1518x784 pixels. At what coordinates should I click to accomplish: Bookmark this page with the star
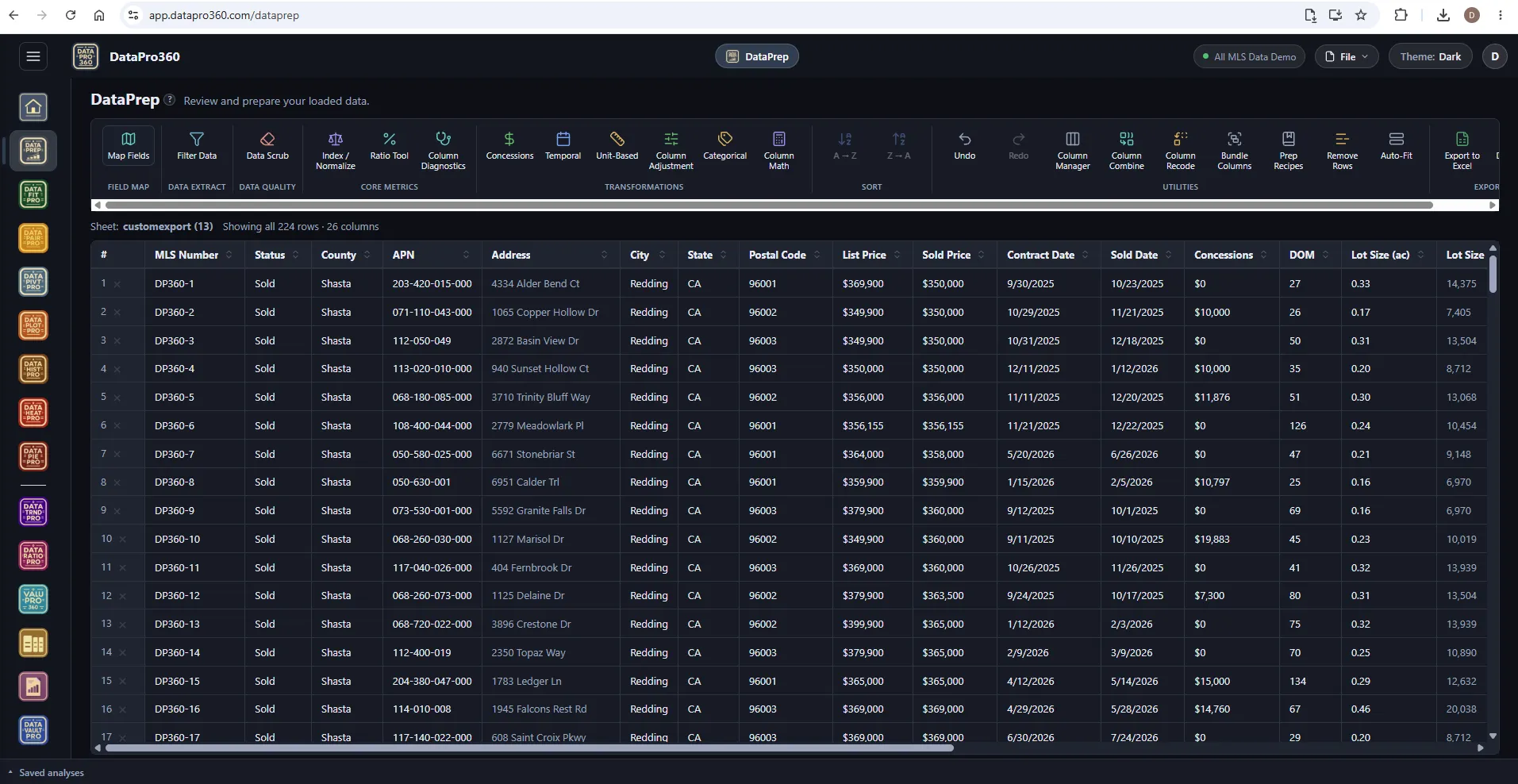pos(1361,15)
